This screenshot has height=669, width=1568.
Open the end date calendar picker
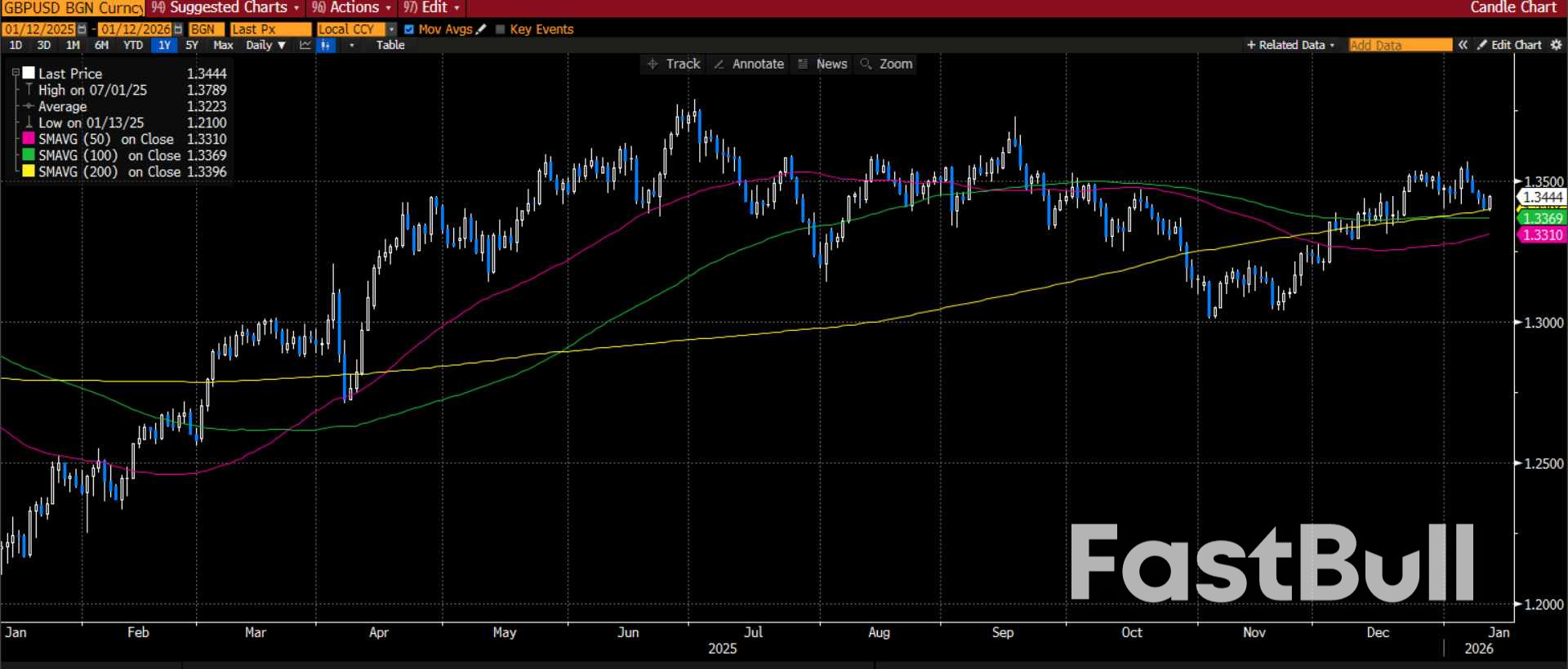coord(178,29)
